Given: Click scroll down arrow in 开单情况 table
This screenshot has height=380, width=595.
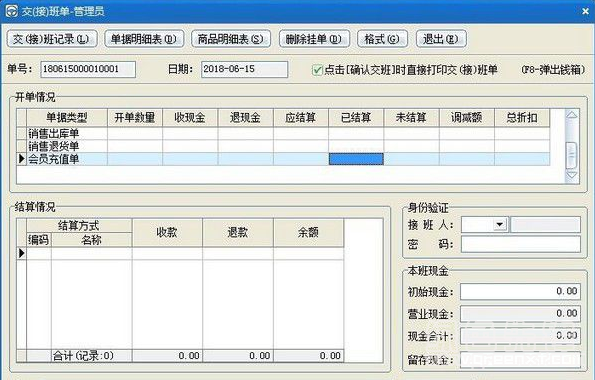Looking at the screenshot, I should click(571, 175).
